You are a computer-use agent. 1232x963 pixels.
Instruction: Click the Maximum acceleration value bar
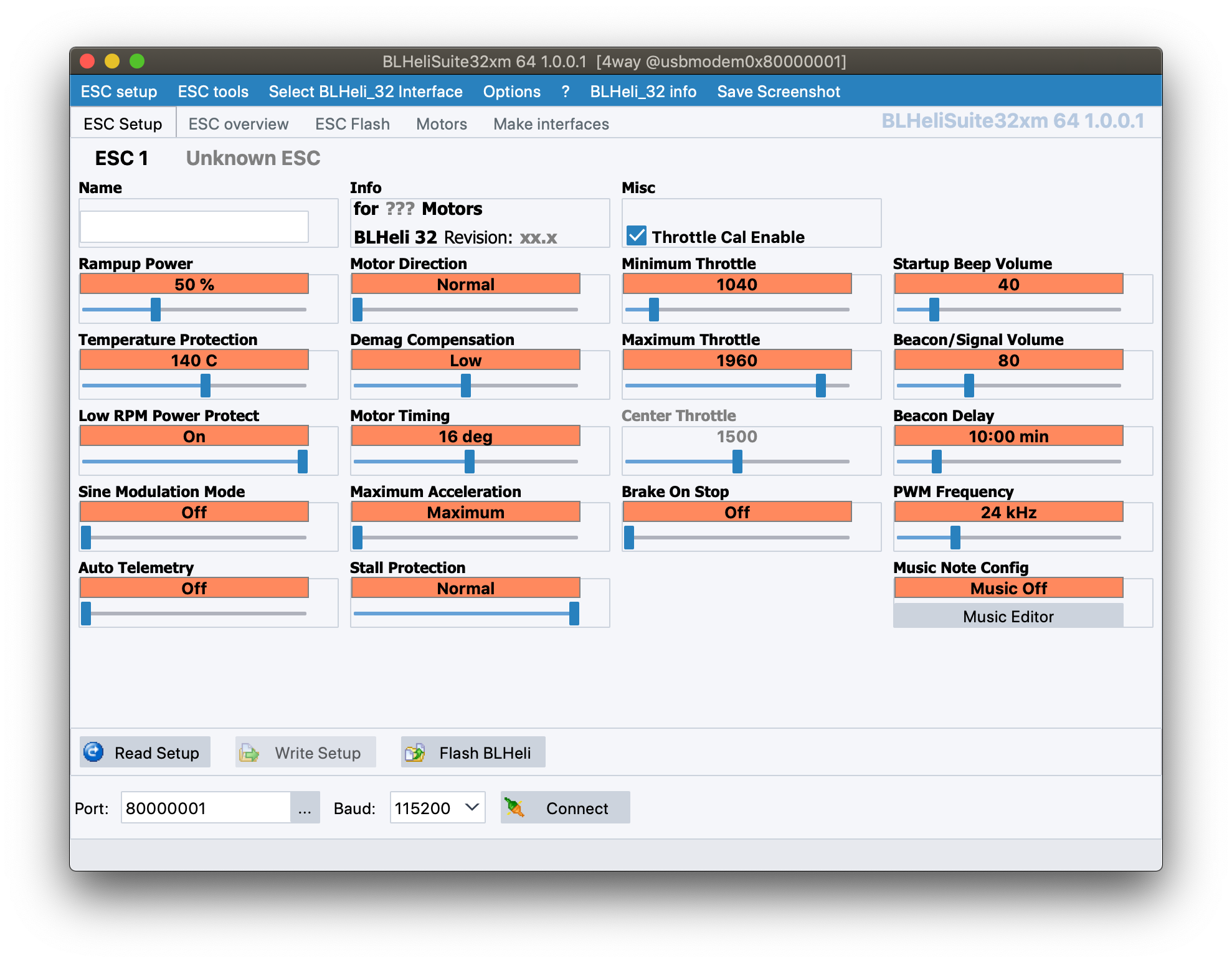466,512
